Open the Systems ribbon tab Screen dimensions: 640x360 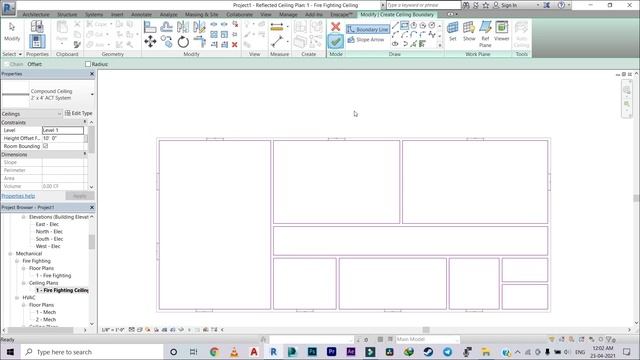(94, 14)
